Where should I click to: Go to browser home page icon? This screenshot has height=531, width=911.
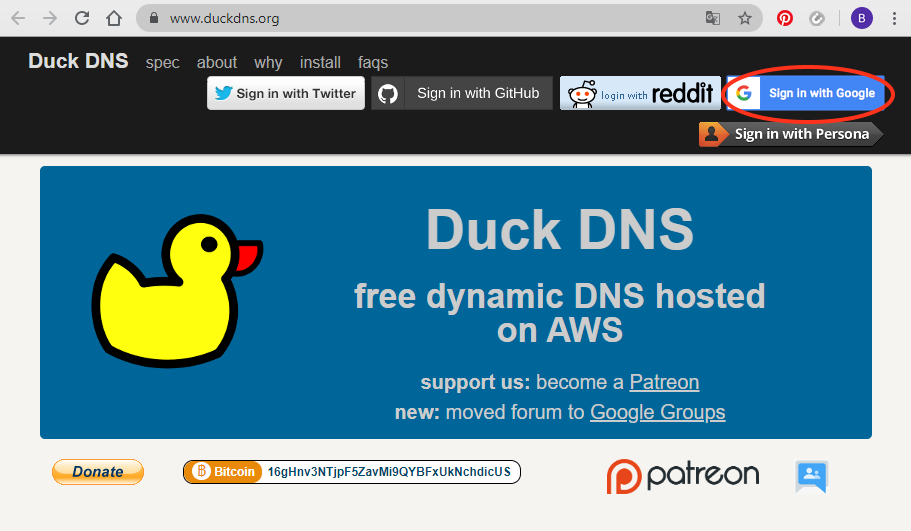pos(114,19)
